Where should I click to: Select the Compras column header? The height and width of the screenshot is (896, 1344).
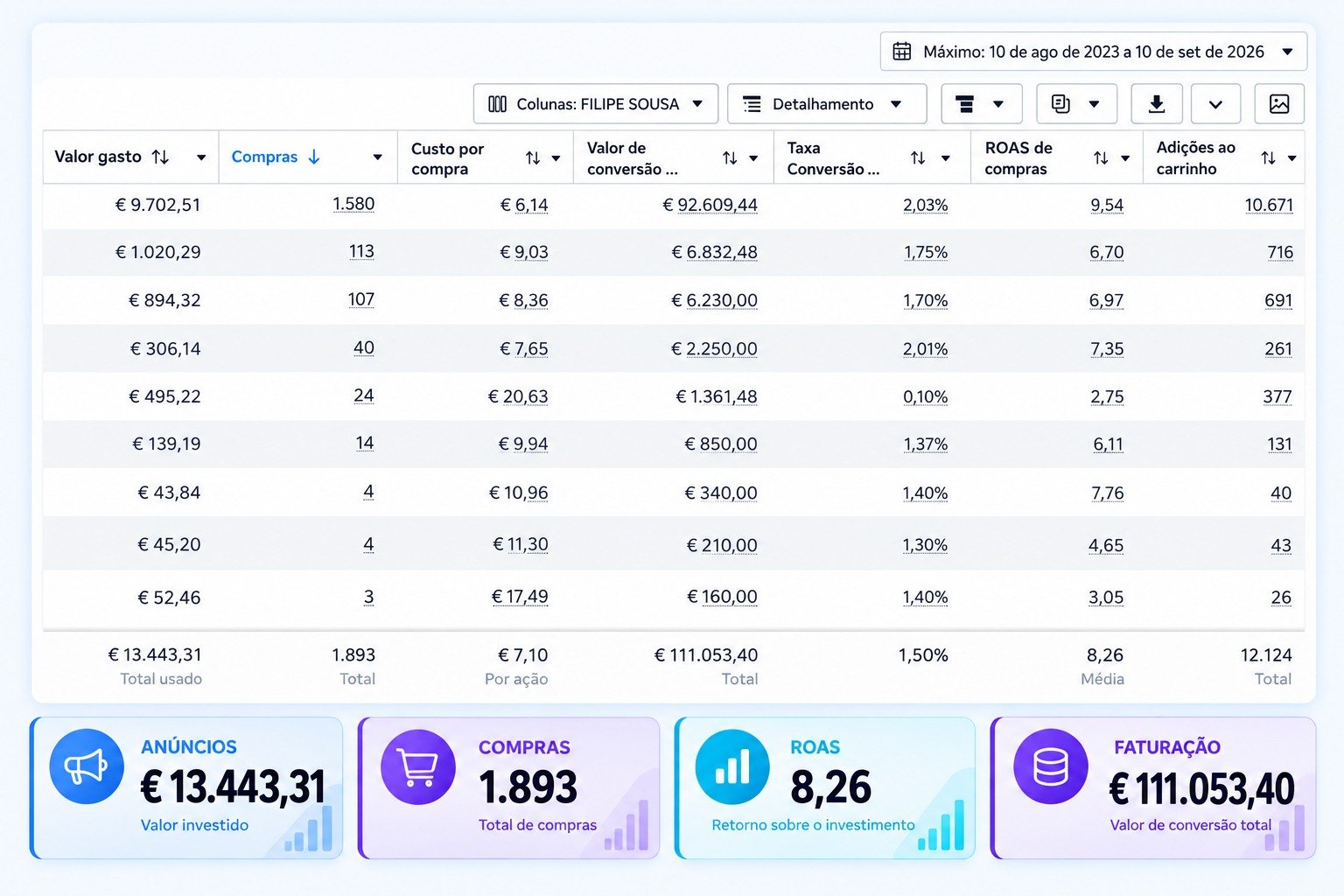point(264,157)
